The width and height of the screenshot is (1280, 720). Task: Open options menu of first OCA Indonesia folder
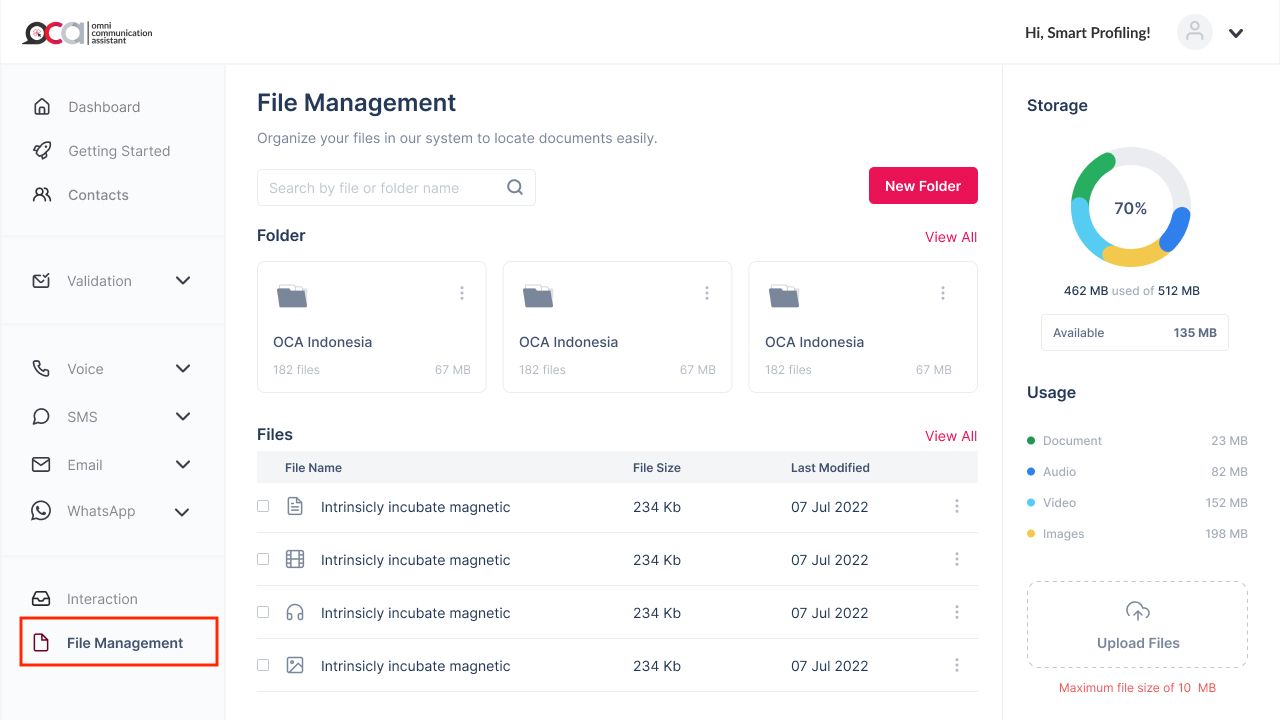click(462, 293)
